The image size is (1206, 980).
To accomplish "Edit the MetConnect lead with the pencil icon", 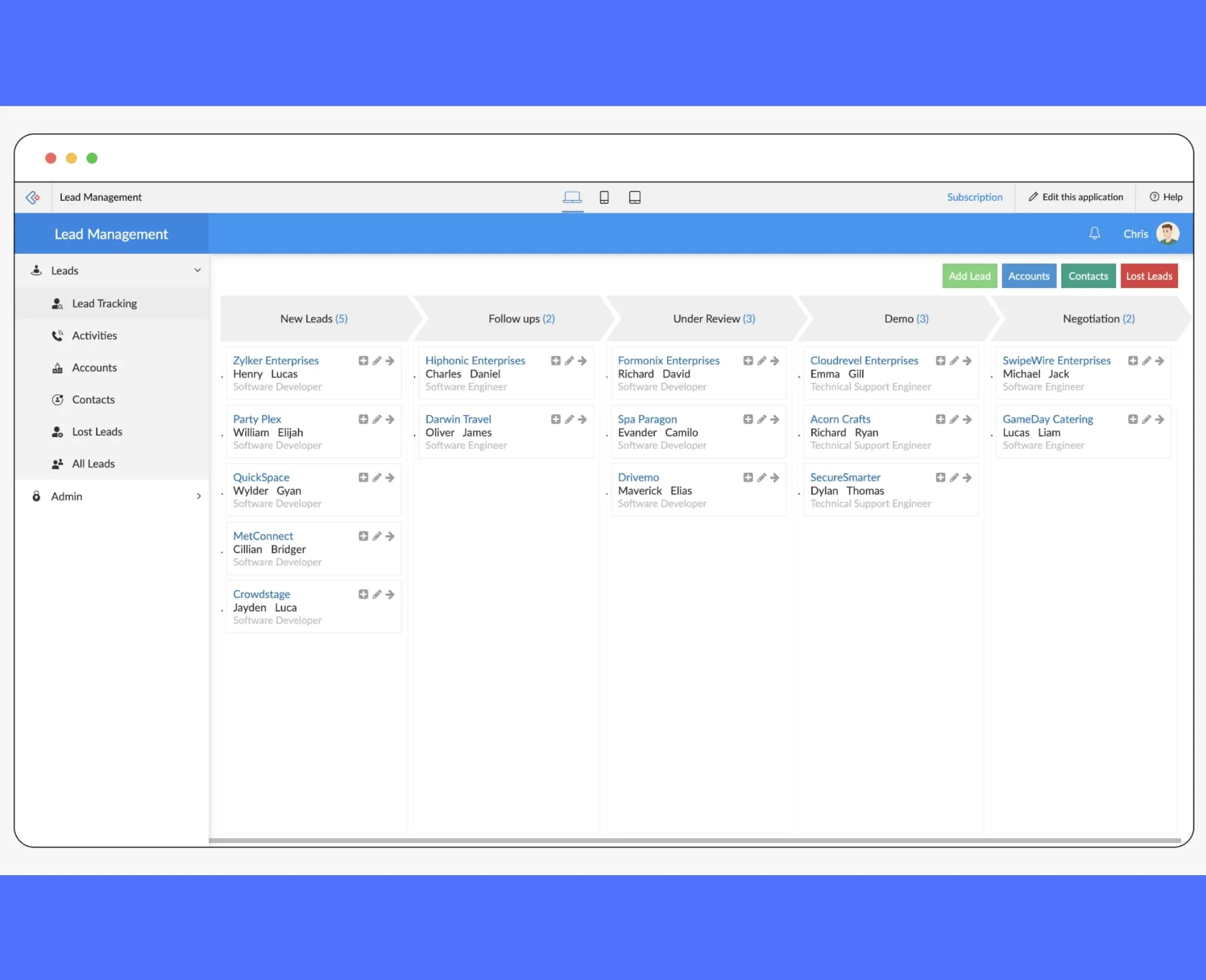I will click(377, 536).
